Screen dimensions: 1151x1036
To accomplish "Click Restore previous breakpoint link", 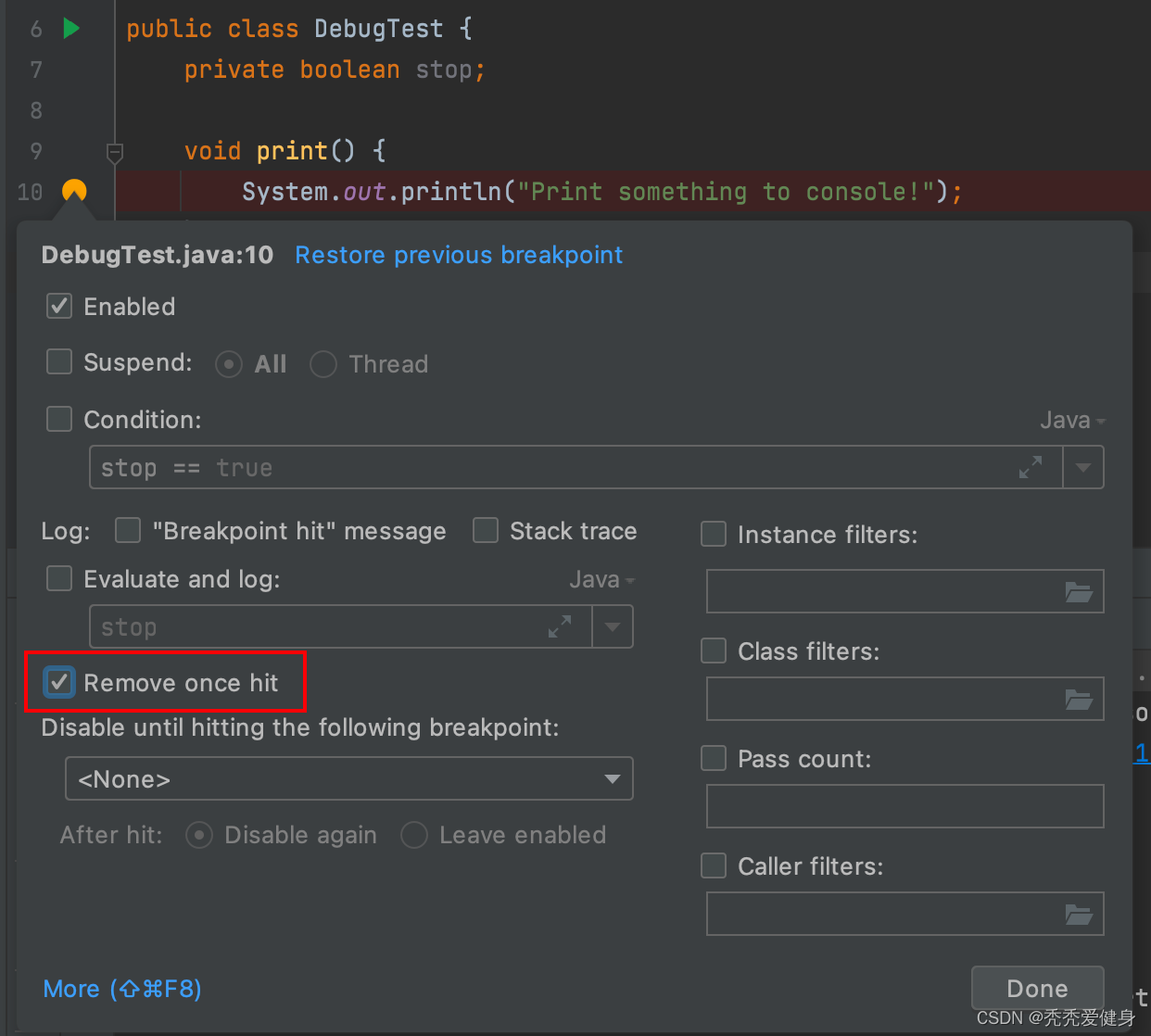I will click(459, 255).
